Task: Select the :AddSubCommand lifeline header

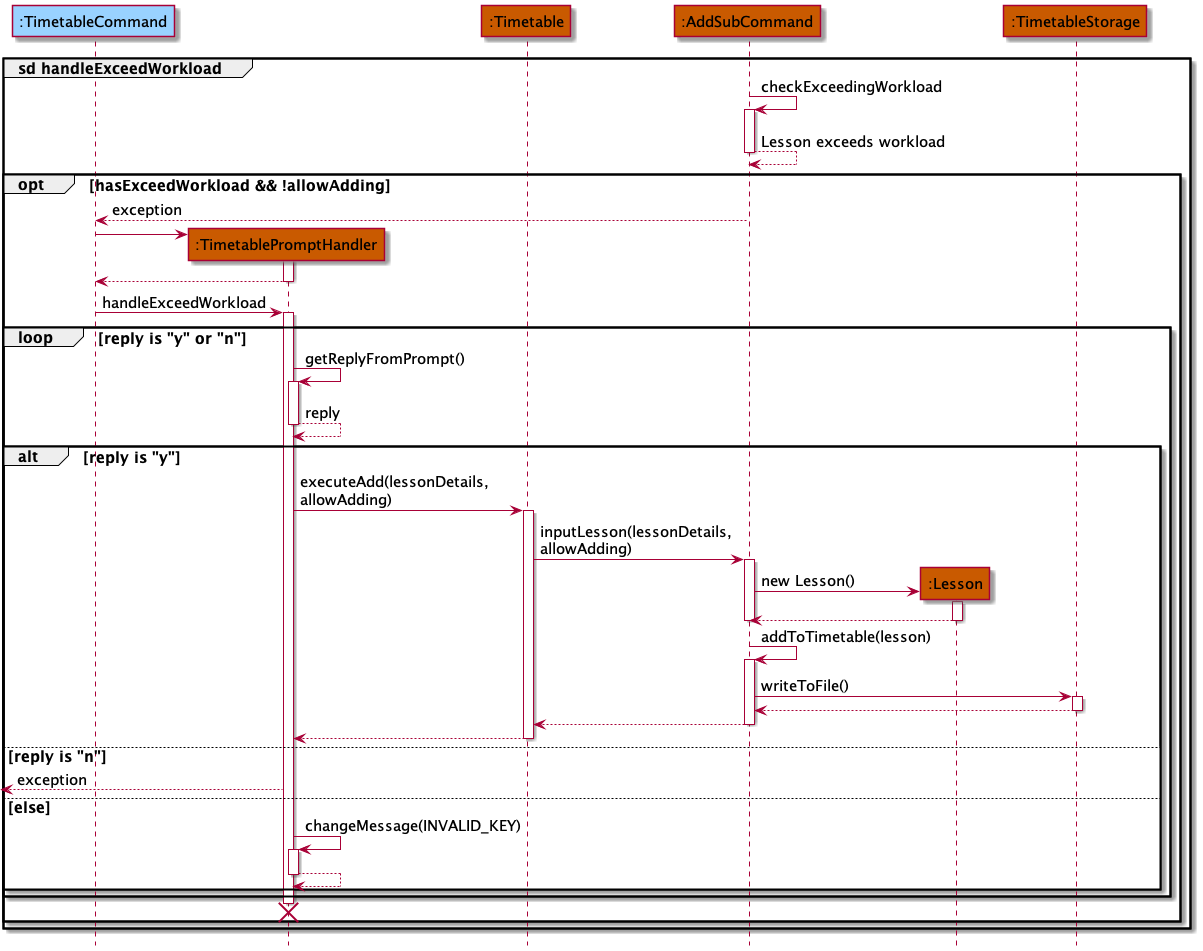Action: [x=747, y=21]
